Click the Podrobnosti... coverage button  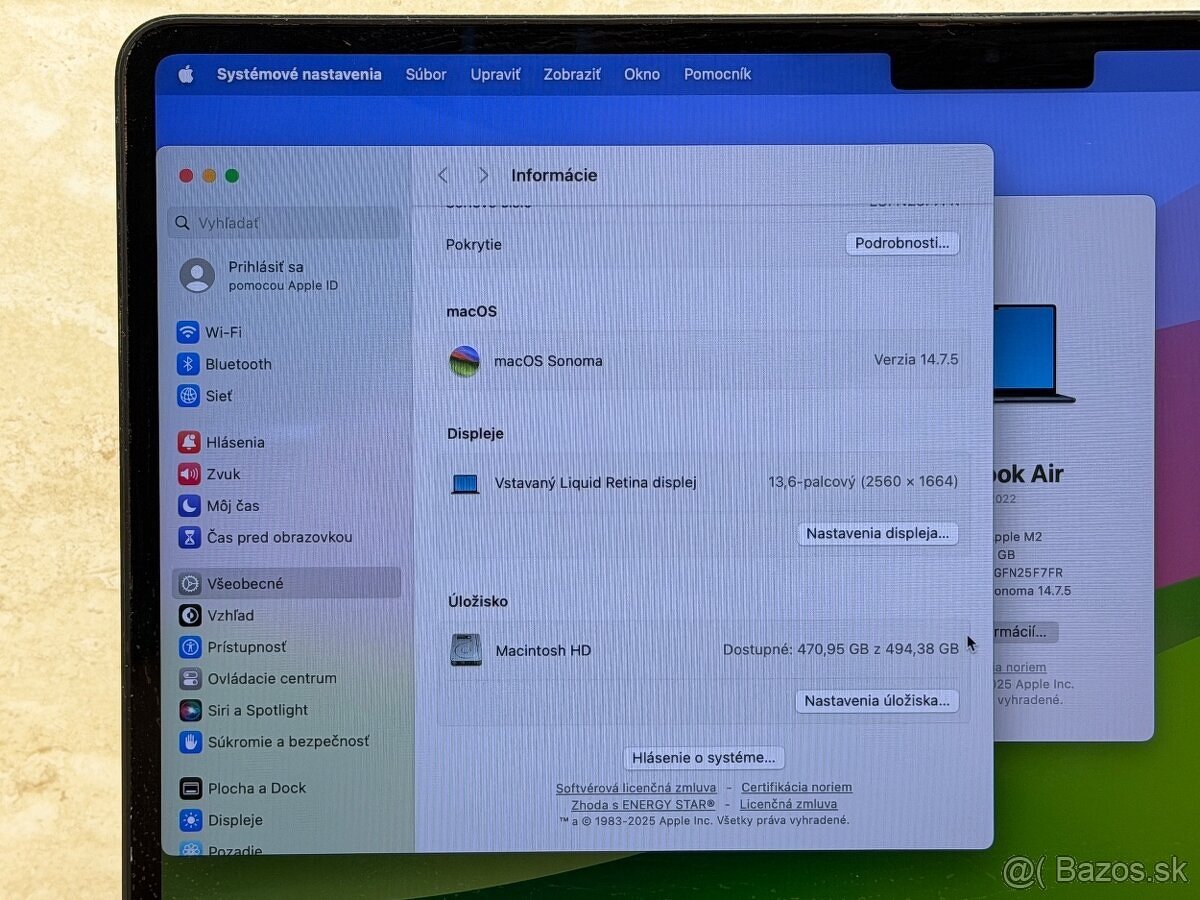(x=902, y=244)
